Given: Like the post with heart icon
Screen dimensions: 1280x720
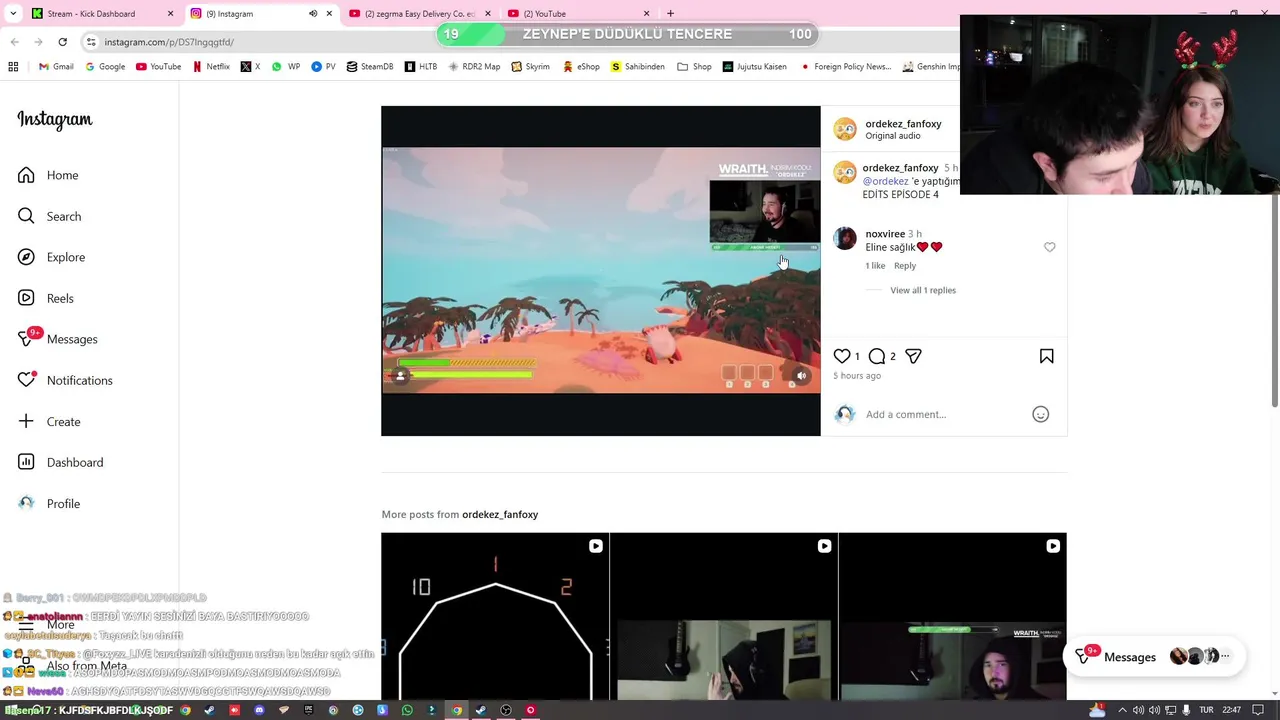Looking at the screenshot, I should pyautogui.click(x=842, y=356).
